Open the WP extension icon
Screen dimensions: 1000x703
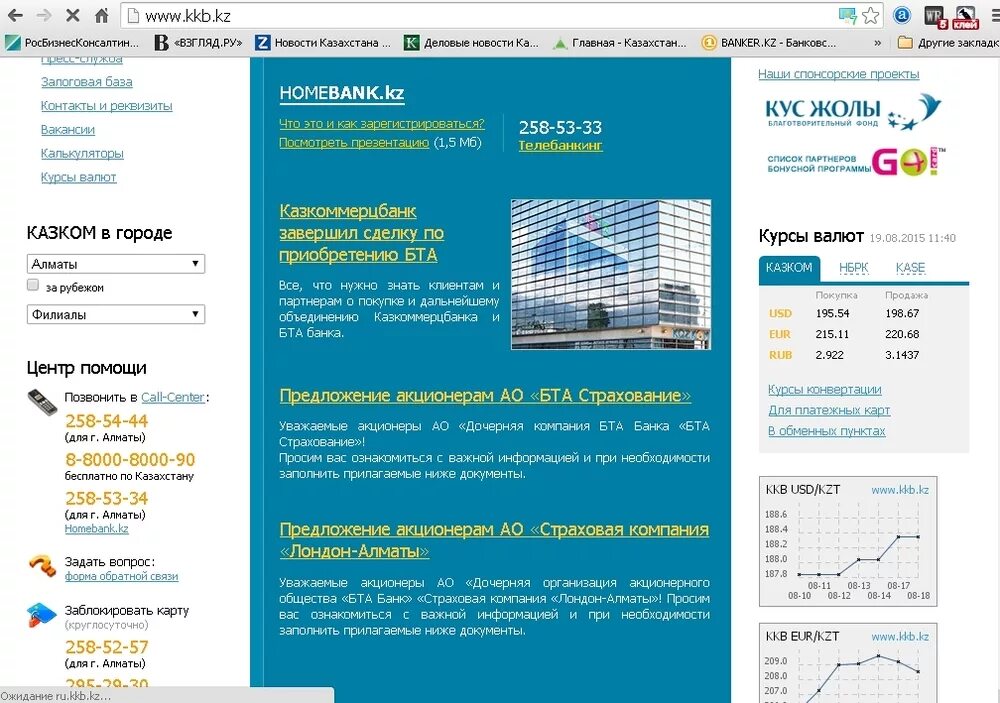934,16
